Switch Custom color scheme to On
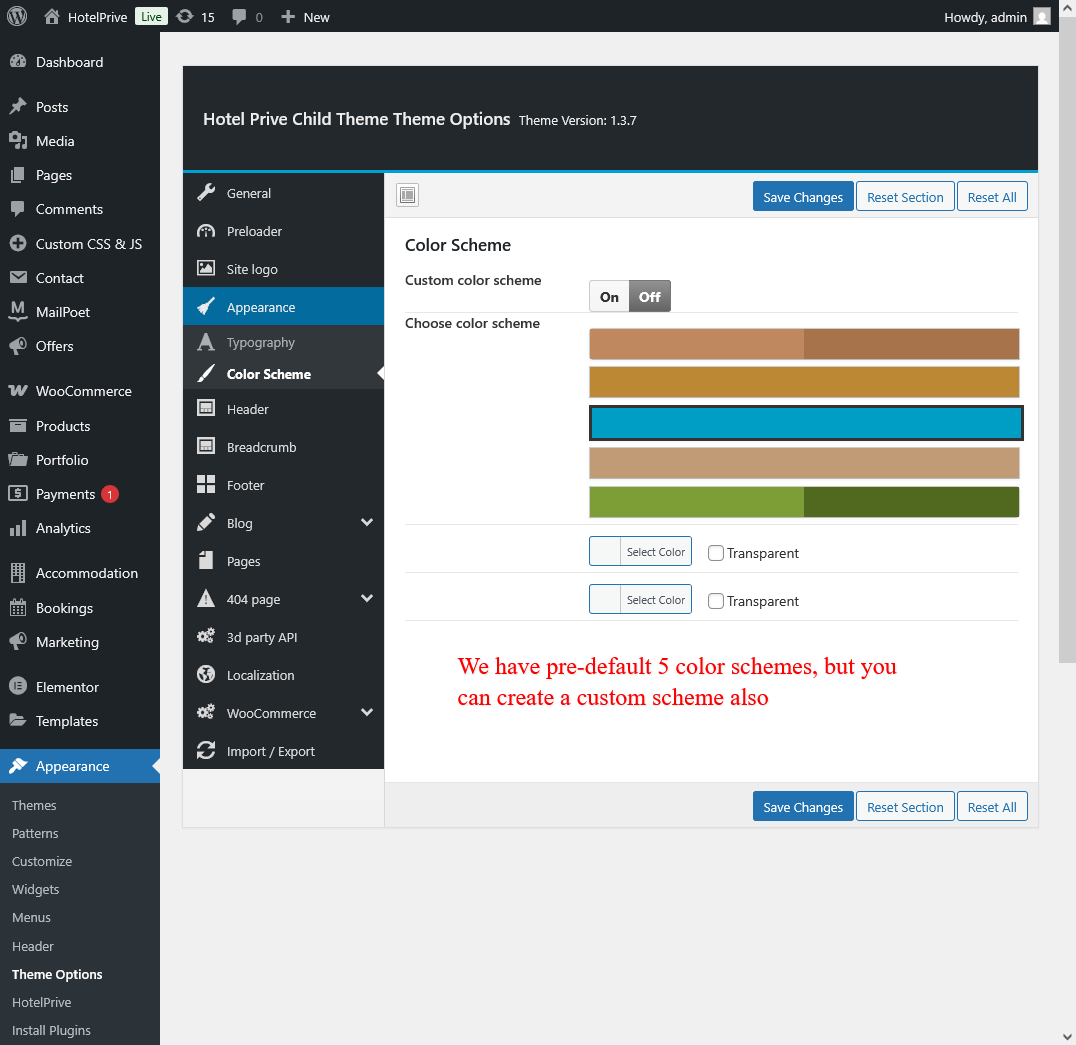Screen dimensions: 1076x1045 [609, 297]
